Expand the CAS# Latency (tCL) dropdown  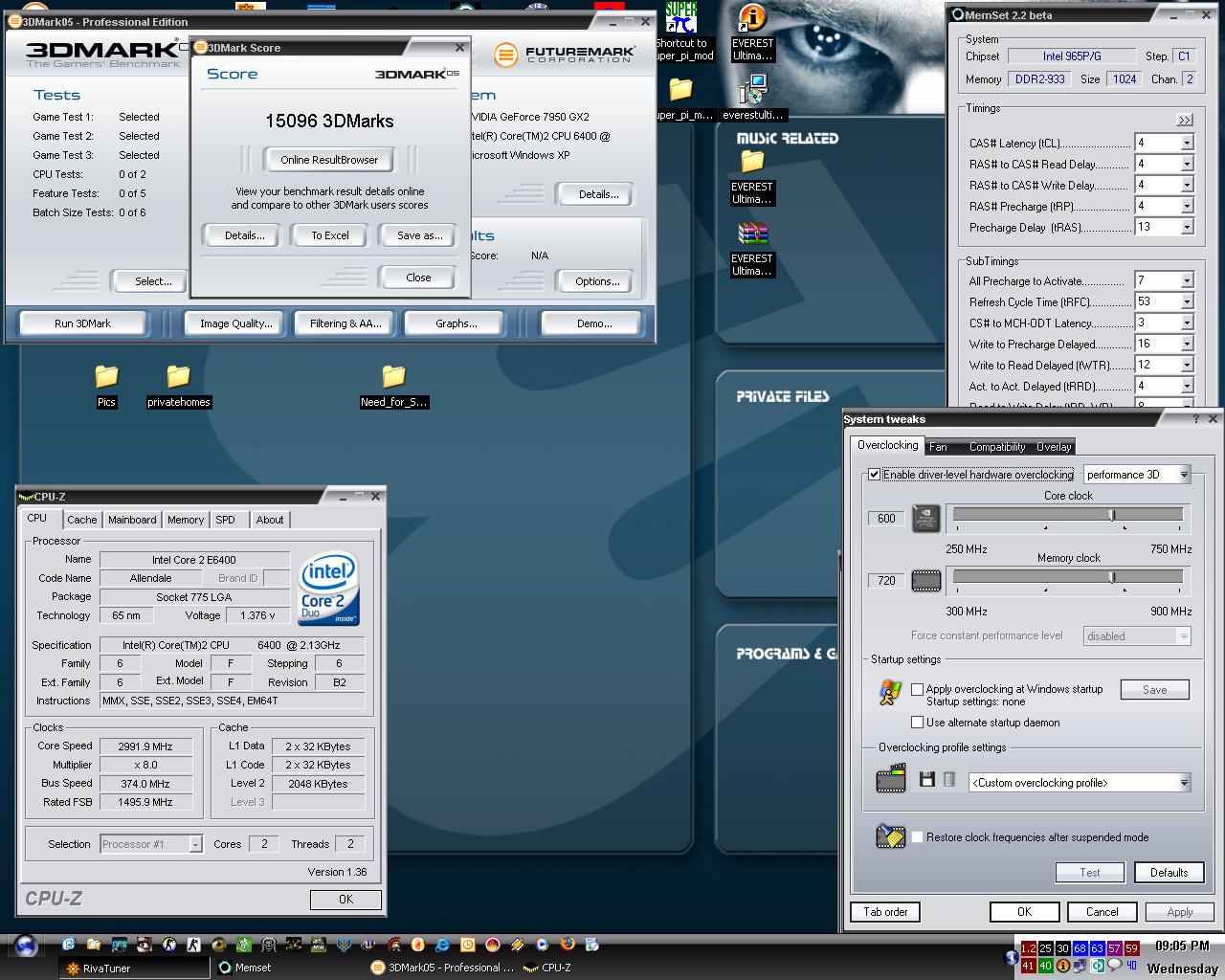(1187, 144)
